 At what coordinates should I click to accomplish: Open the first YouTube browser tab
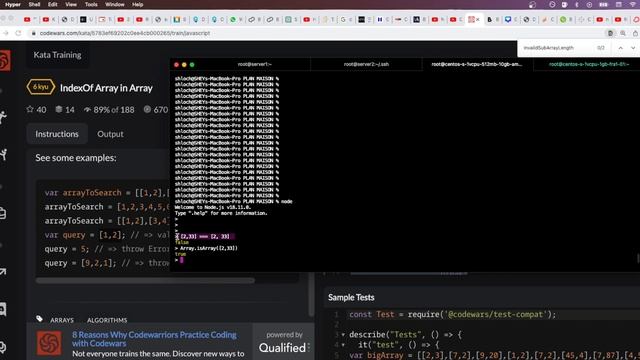coord(27,19)
